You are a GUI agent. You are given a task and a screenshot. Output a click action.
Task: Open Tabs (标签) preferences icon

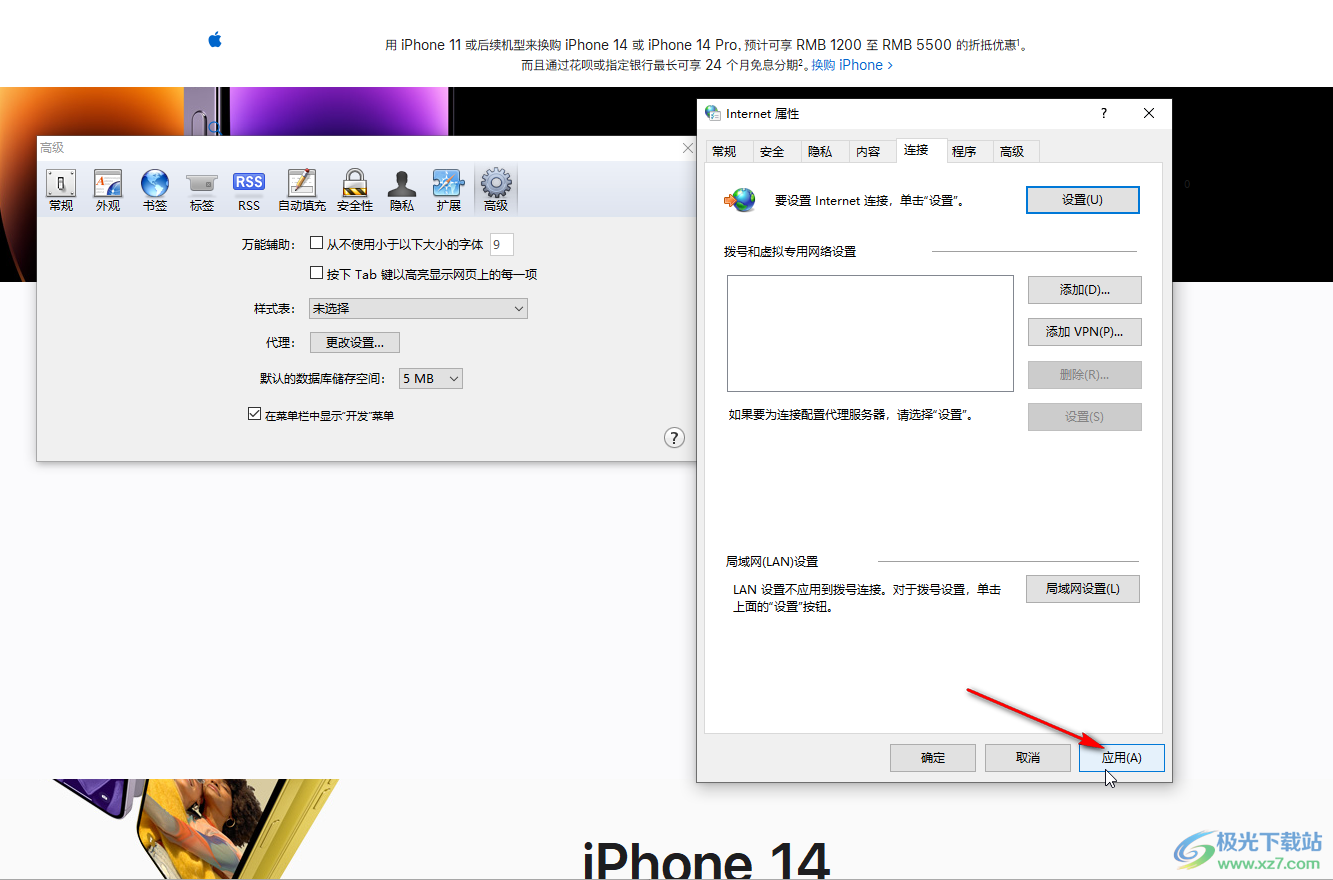point(202,190)
